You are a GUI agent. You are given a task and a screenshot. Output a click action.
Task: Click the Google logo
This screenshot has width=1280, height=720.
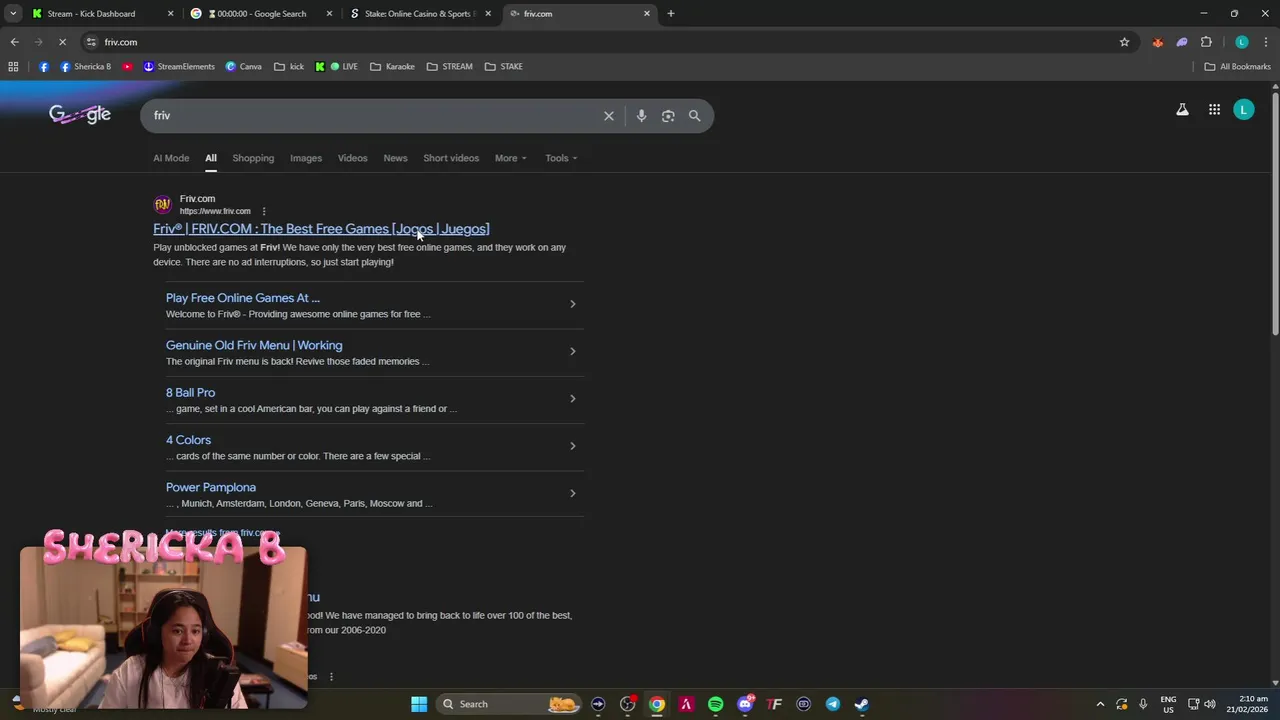(x=80, y=114)
